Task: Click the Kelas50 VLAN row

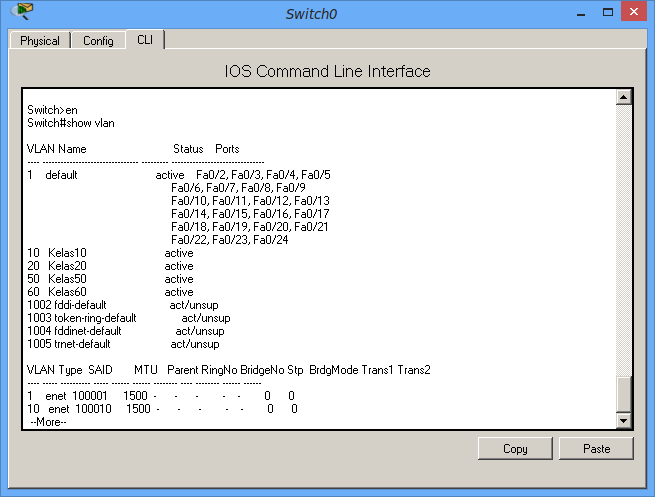Action: [110, 279]
